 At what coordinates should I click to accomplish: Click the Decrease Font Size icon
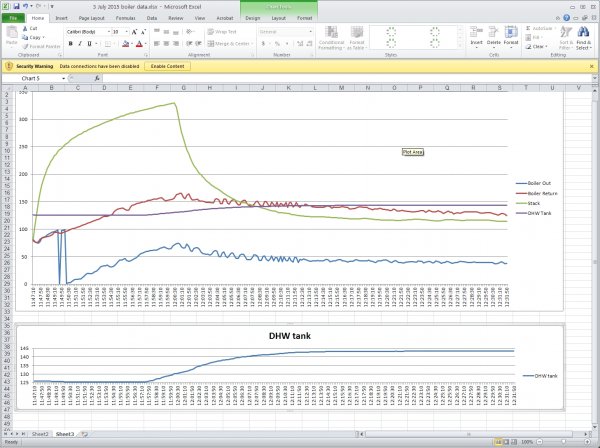[x=143, y=32]
